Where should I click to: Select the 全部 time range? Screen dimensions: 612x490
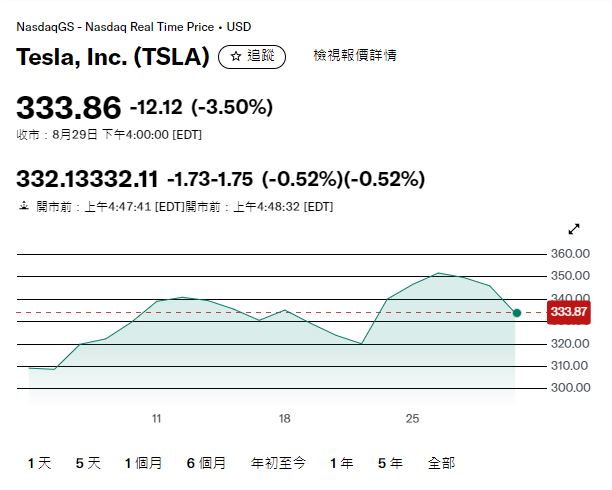(x=441, y=463)
